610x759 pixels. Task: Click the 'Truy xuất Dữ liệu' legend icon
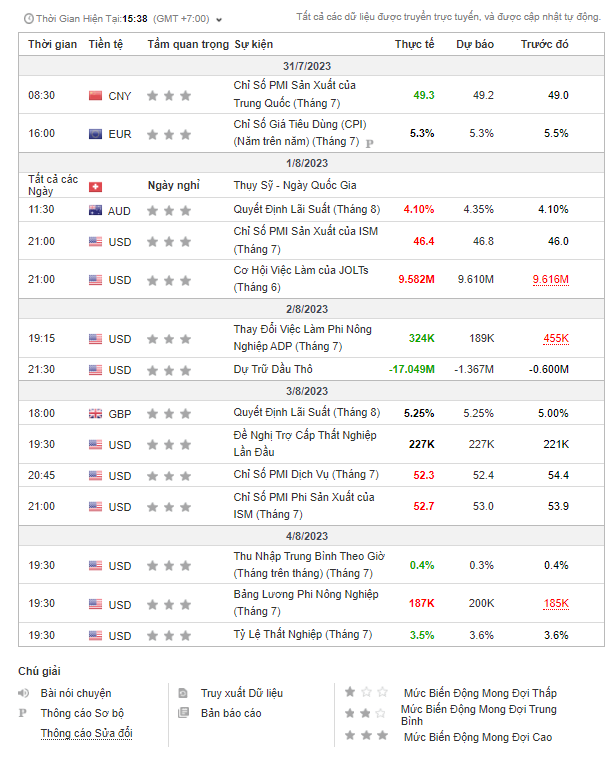click(x=183, y=693)
